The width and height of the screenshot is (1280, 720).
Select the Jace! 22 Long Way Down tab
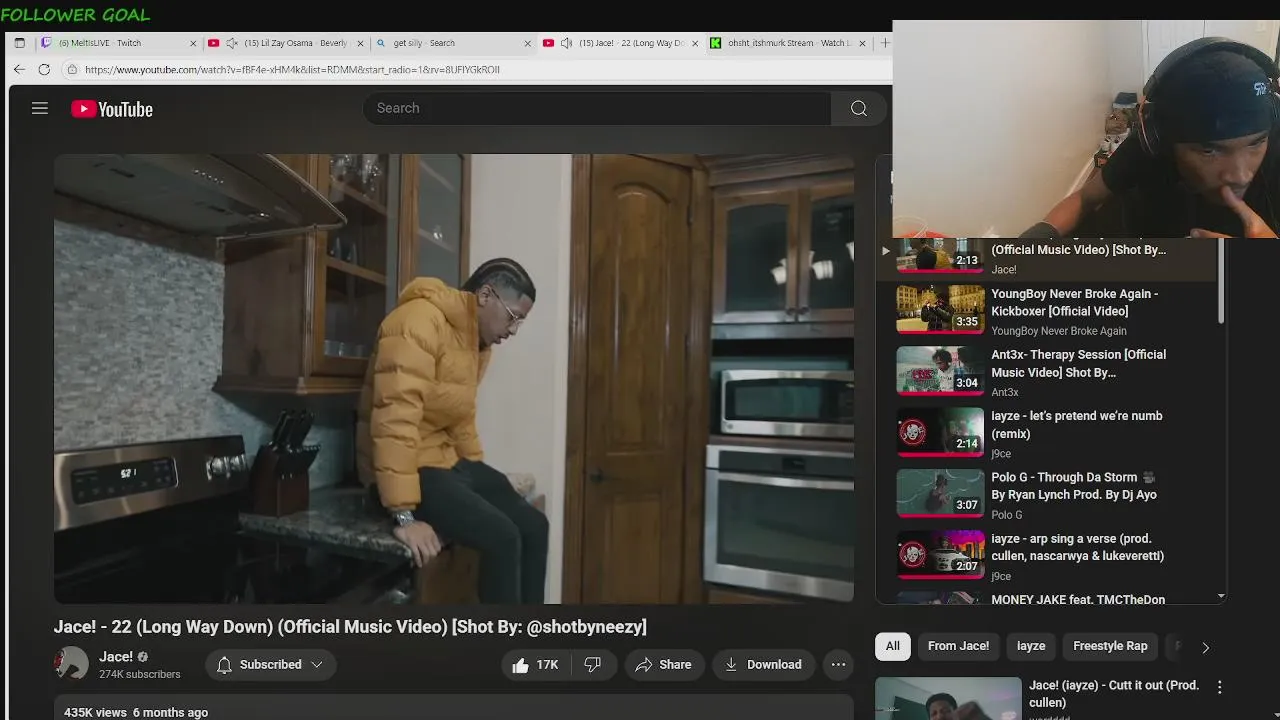coord(620,43)
